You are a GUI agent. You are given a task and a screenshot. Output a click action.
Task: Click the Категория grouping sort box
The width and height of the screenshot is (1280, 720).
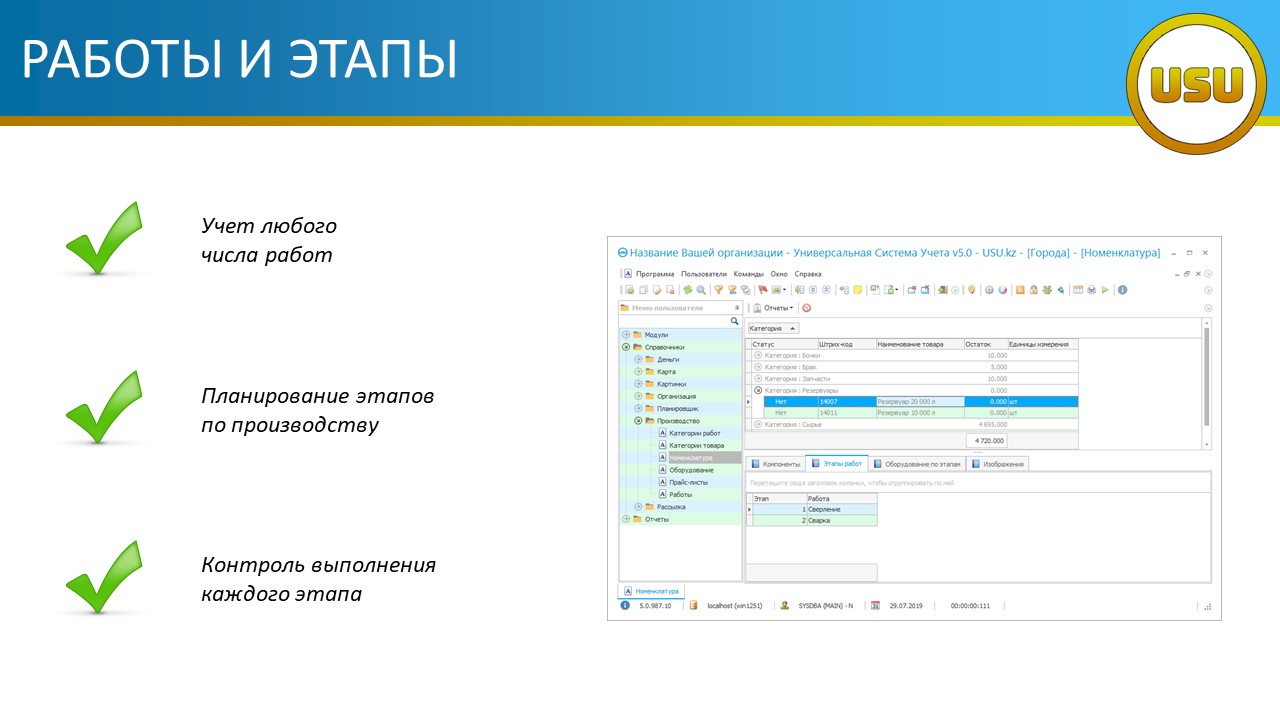pos(774,328)
